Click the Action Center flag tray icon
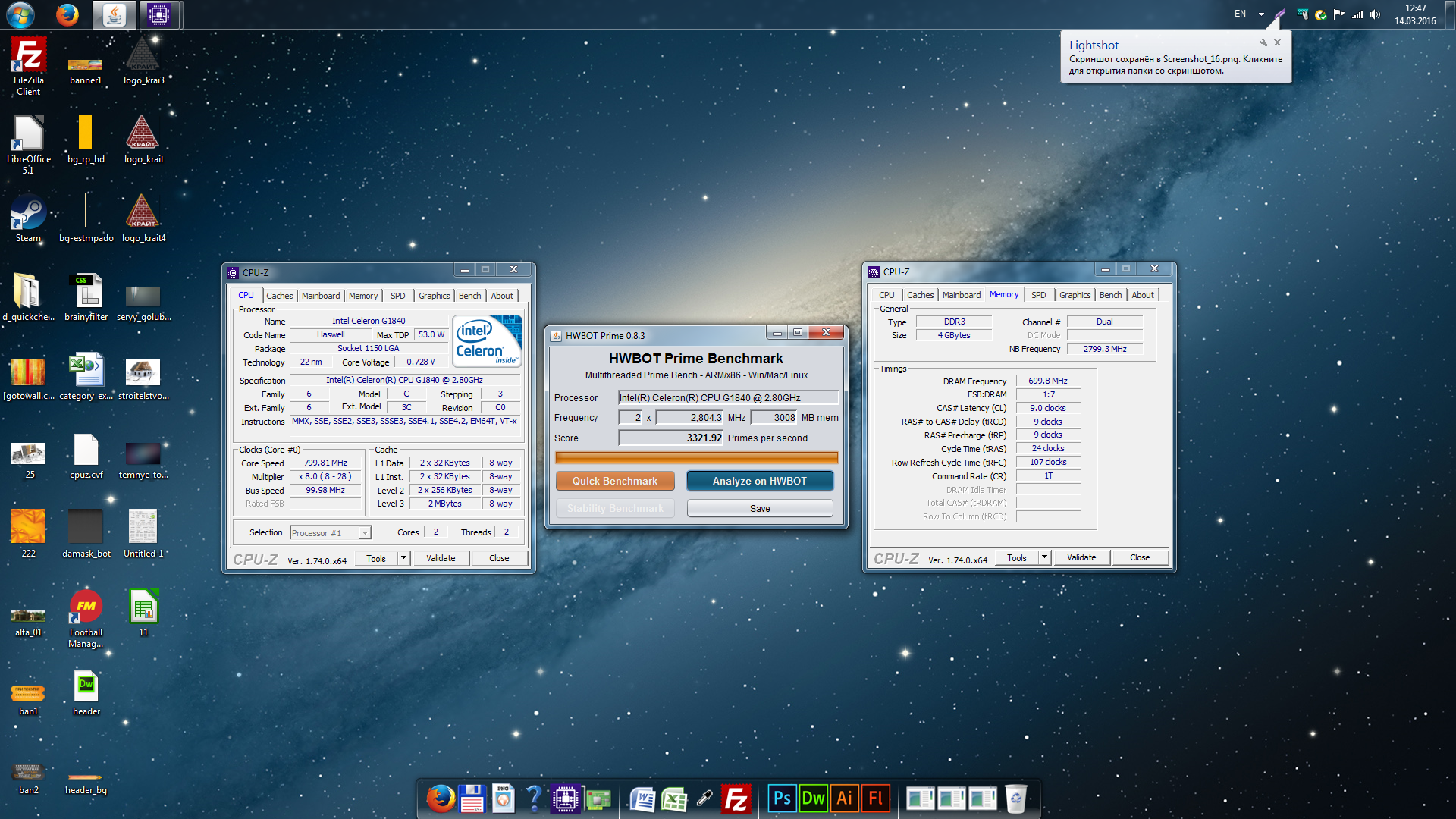The image size is (1456, 819). click(x=1339, y=14)
